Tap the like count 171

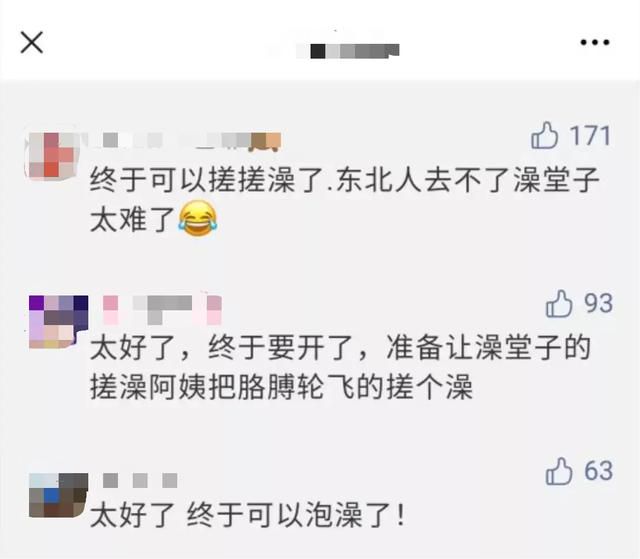(590, 136)
